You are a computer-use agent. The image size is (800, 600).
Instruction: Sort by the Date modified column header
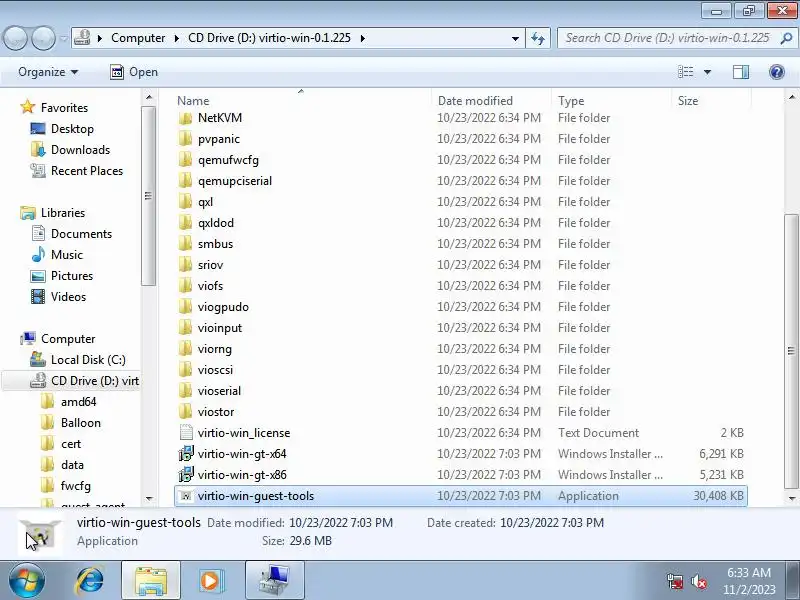click(492, 101)
